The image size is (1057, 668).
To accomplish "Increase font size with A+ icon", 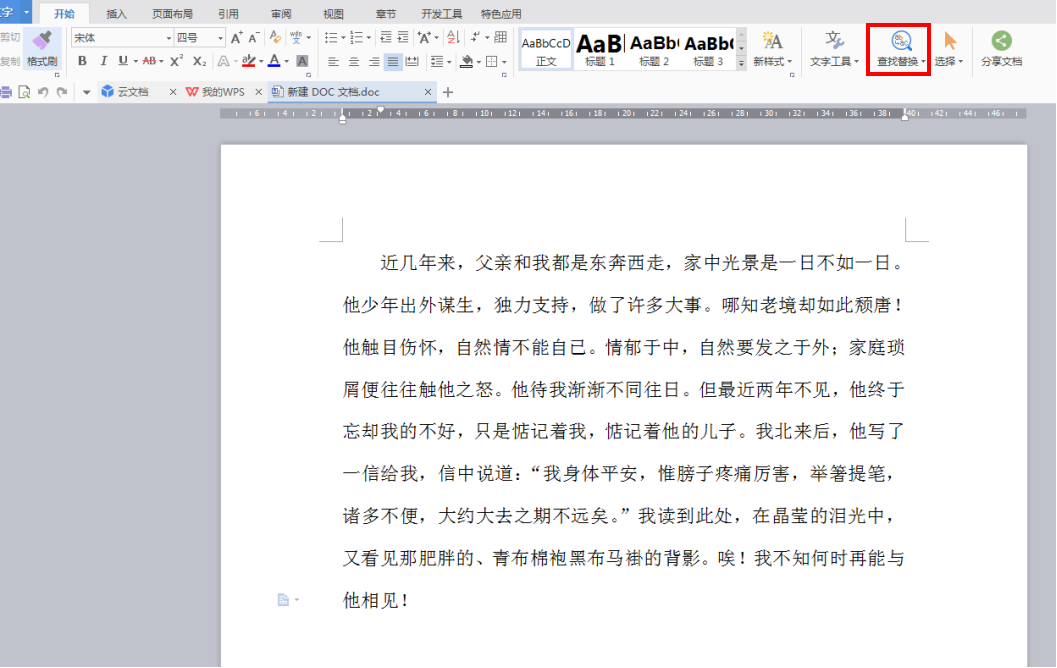I will (235, 37).
